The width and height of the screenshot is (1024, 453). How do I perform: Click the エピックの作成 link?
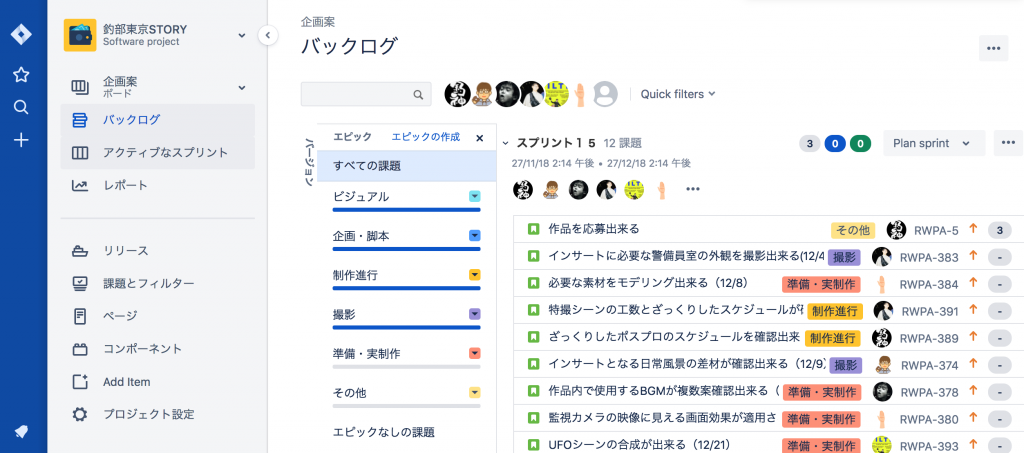pos(425,137)
